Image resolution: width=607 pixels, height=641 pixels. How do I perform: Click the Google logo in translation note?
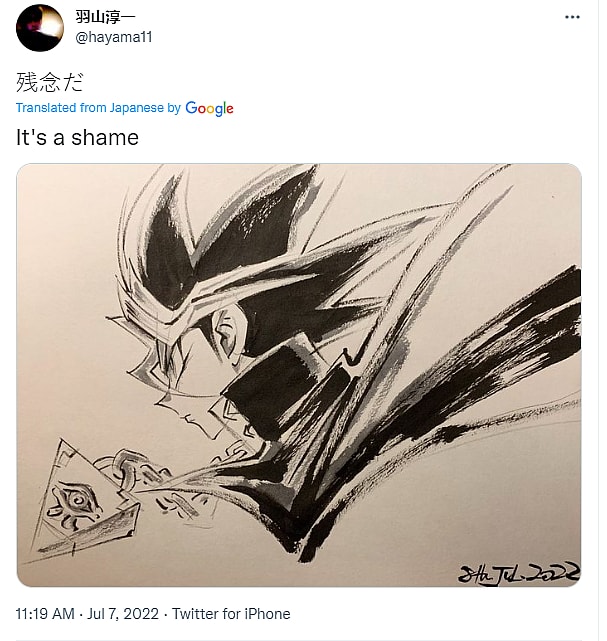click(209, 108)
